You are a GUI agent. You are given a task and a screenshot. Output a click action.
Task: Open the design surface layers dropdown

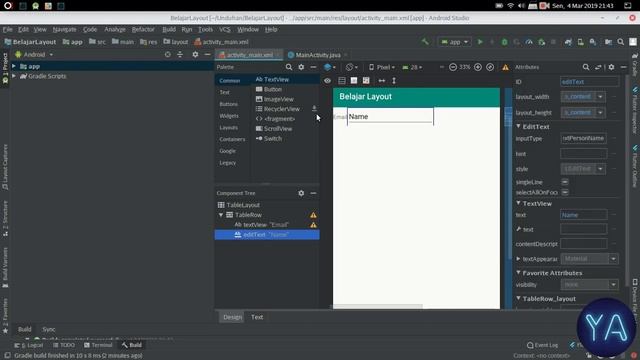(330, 67)
